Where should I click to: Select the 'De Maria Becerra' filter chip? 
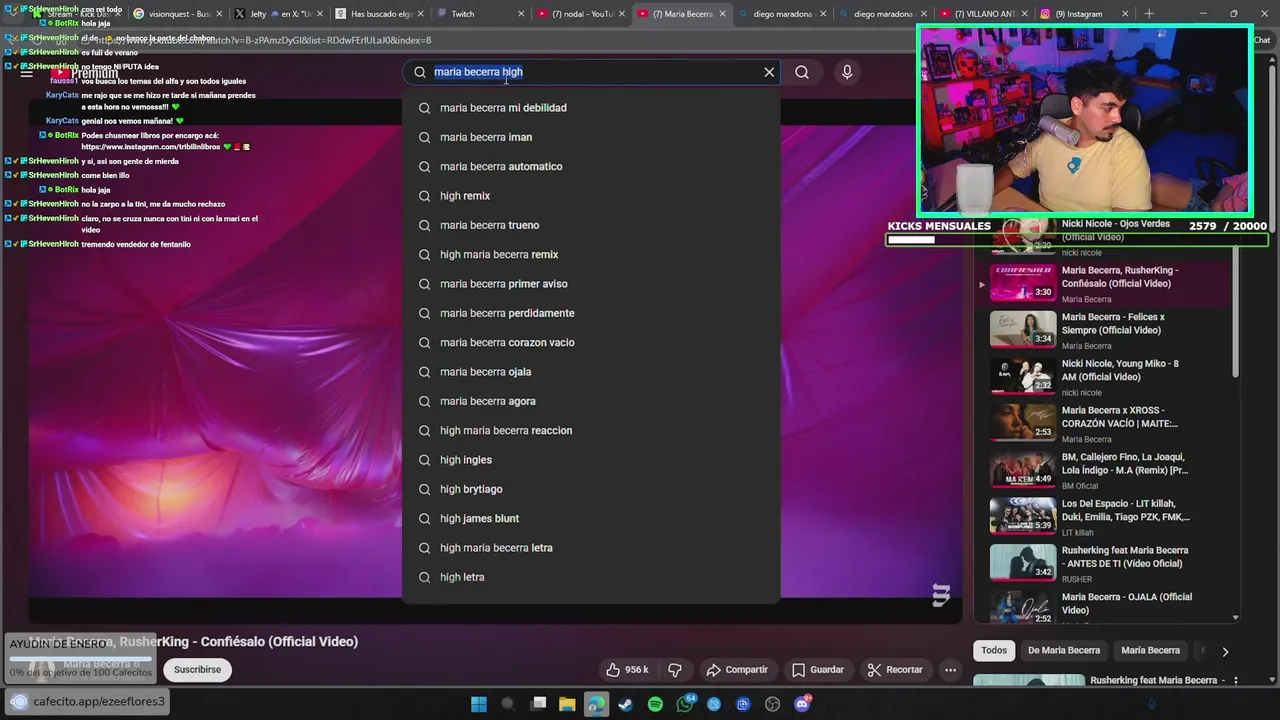[1064, 650]
